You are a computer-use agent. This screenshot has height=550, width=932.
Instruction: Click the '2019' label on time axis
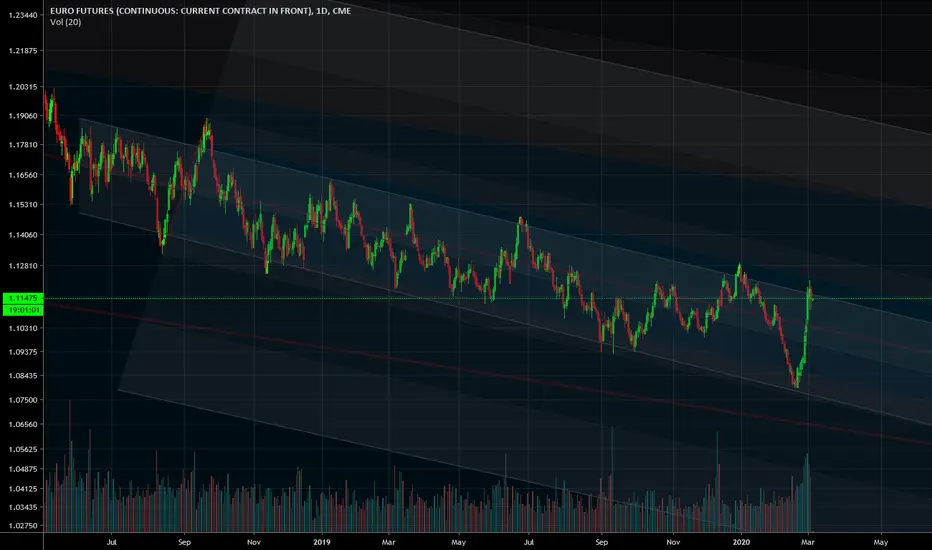point(322,542)
